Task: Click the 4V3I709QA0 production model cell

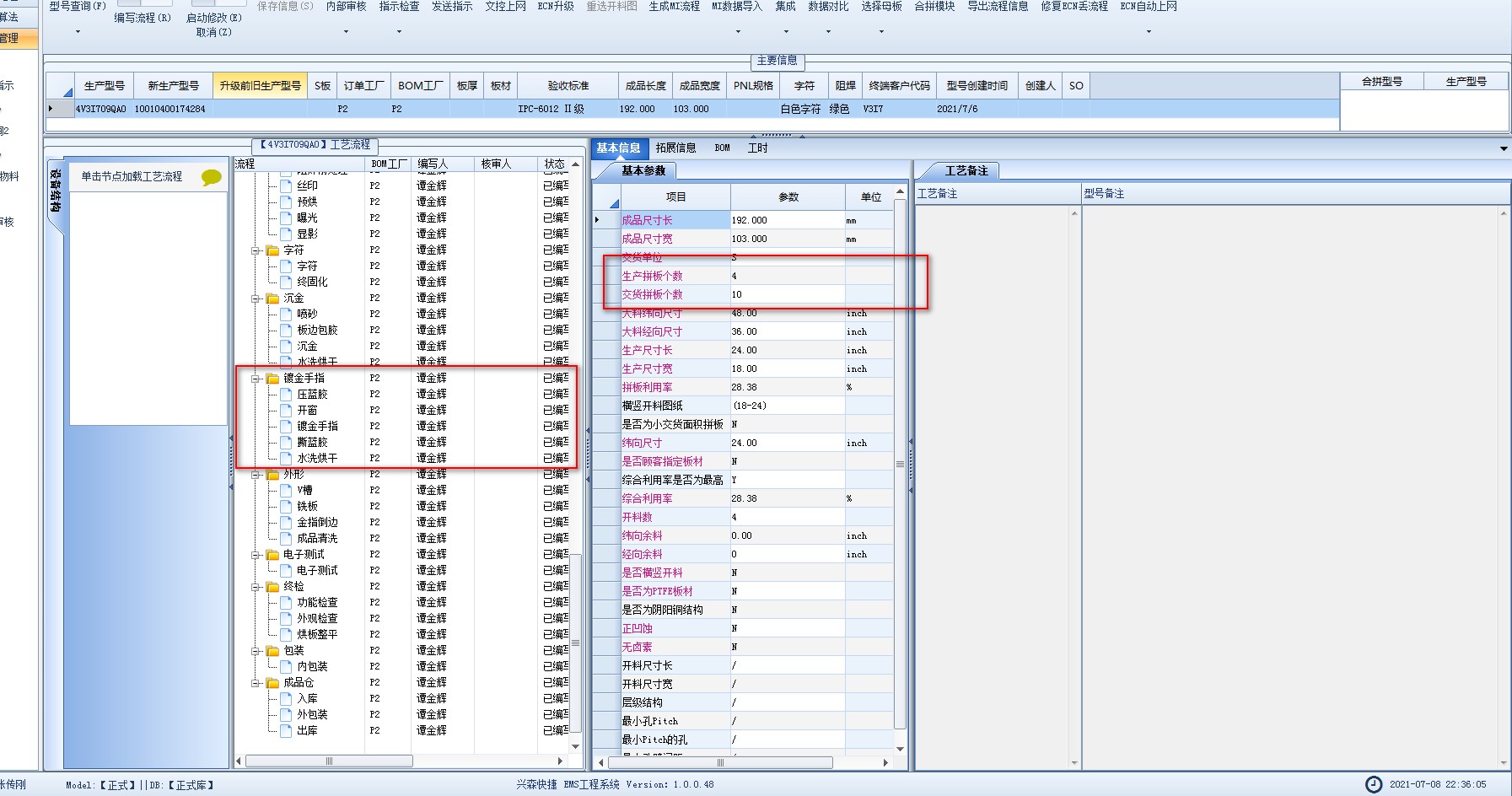Action: coord(100,109)
